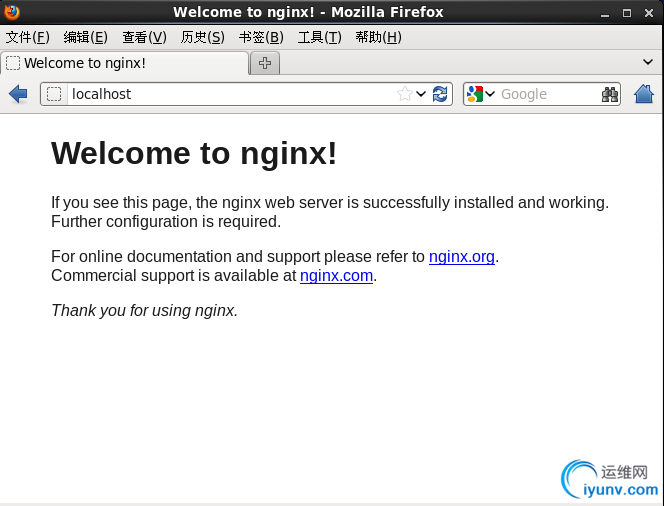
Task: Open the 编辑(E) menu
Action: (86, 37)
